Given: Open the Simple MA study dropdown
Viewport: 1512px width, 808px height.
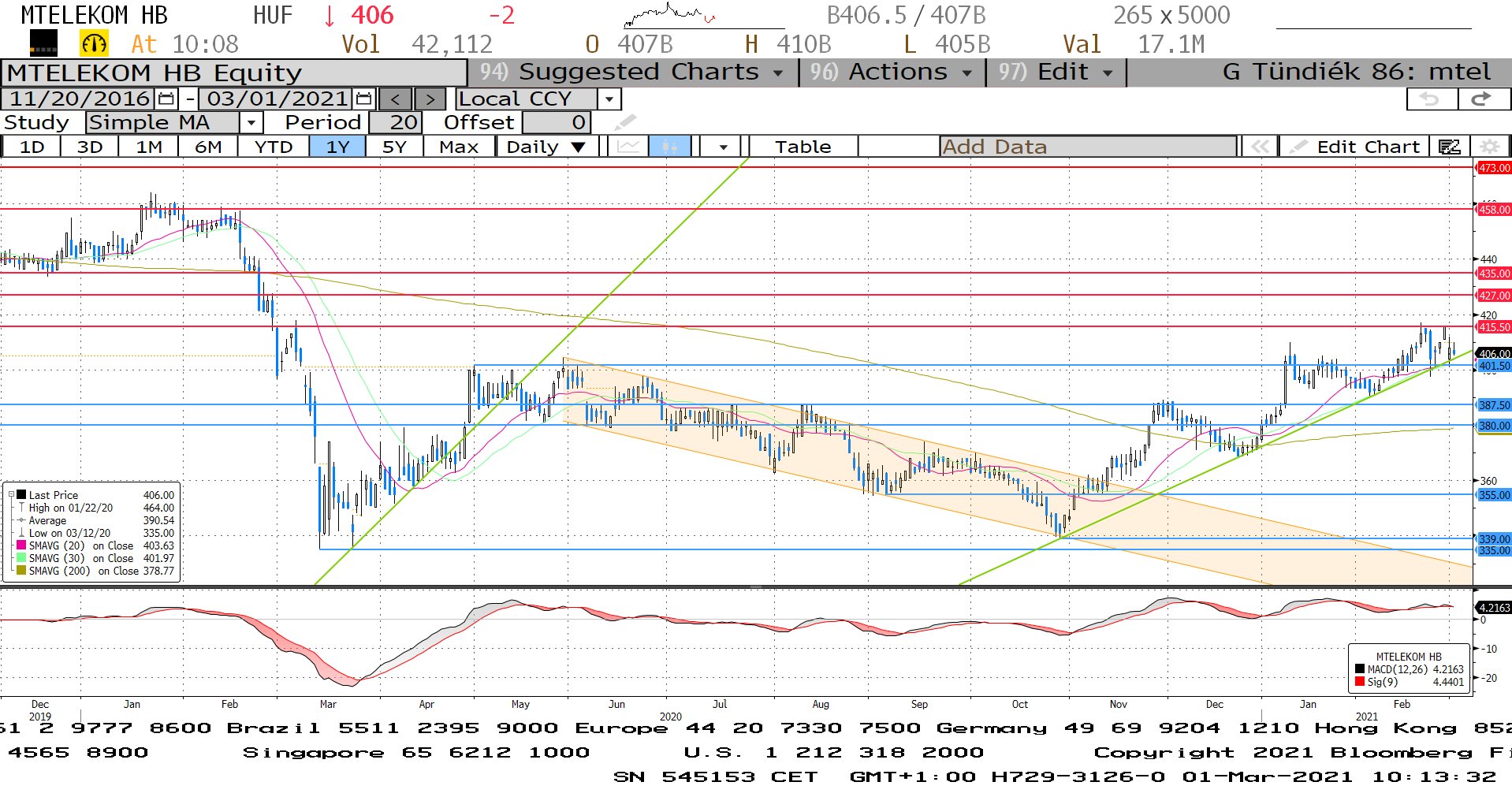Looking at the screenshot, I should [x=251, y=122].
